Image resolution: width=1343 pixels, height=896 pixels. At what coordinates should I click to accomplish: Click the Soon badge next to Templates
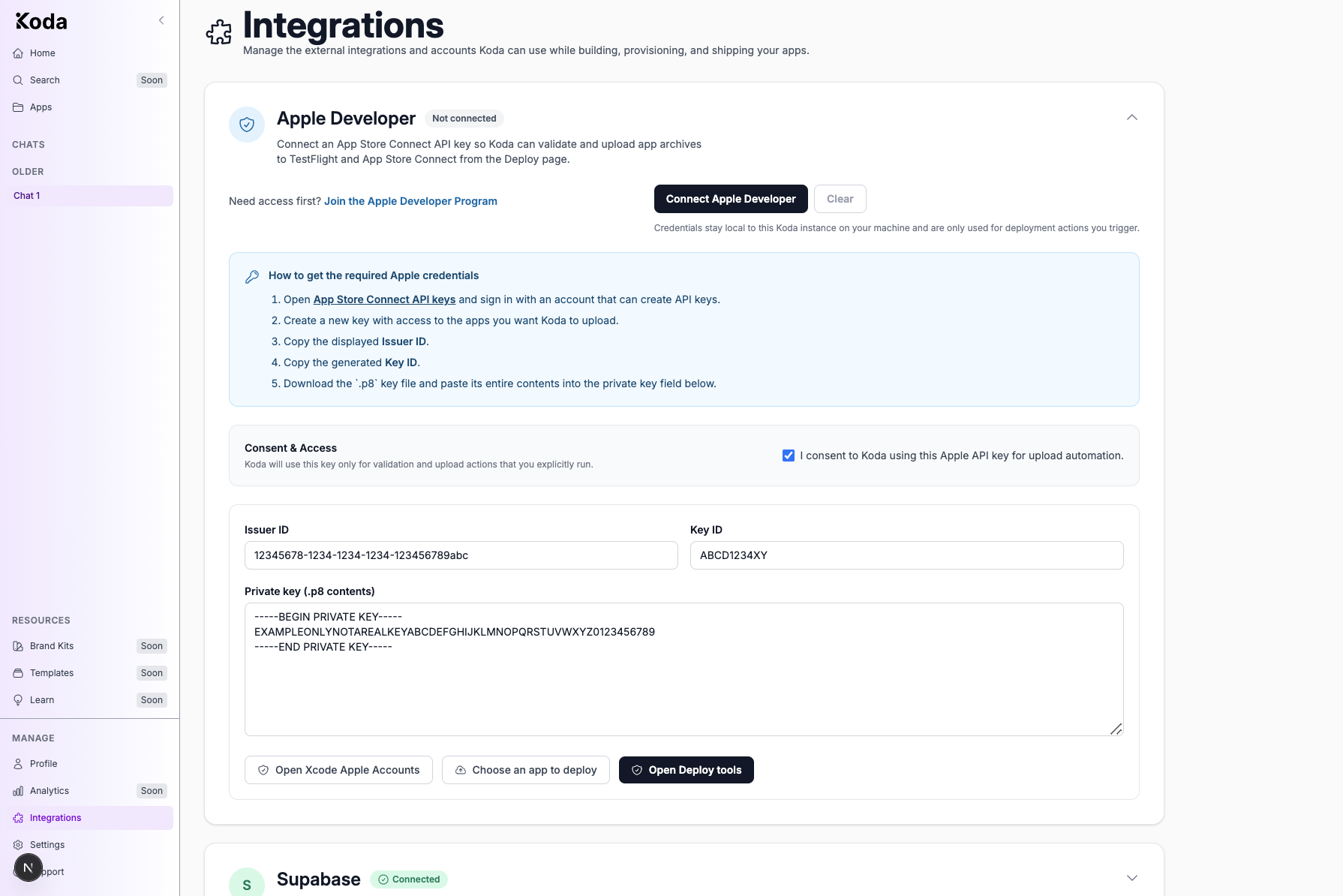pyautogui.click(x=152, y=673)
